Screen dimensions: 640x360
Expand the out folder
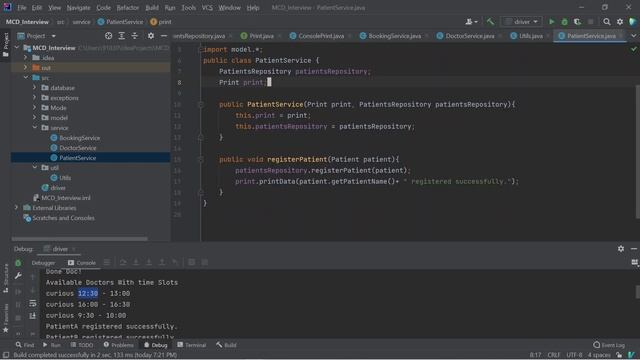tap(25, 68)
